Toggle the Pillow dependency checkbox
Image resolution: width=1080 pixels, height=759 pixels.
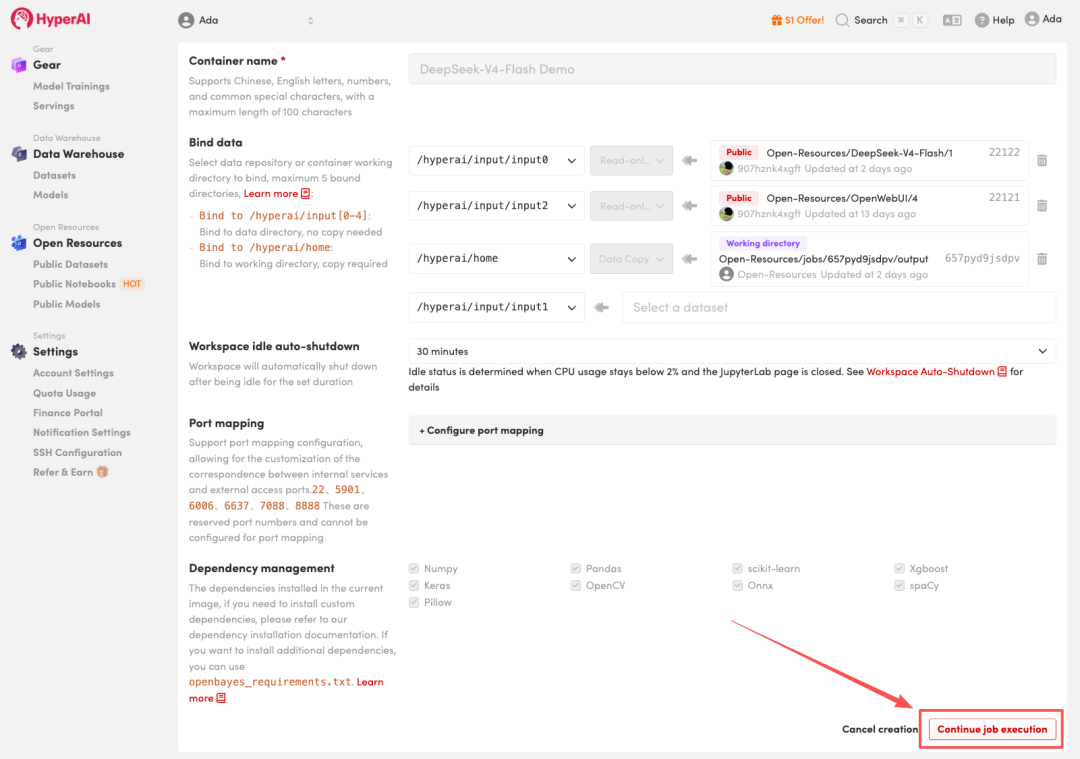(414, 602)
